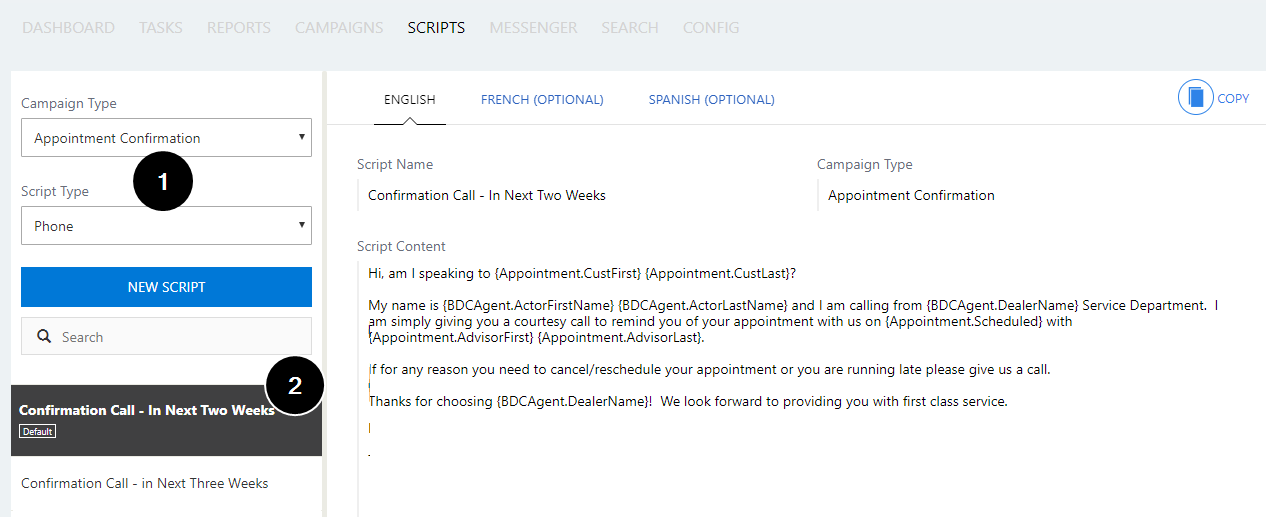Go to the Campaigns menu item
Viewport: 1266px width, 517px height.
pos(339,28)
